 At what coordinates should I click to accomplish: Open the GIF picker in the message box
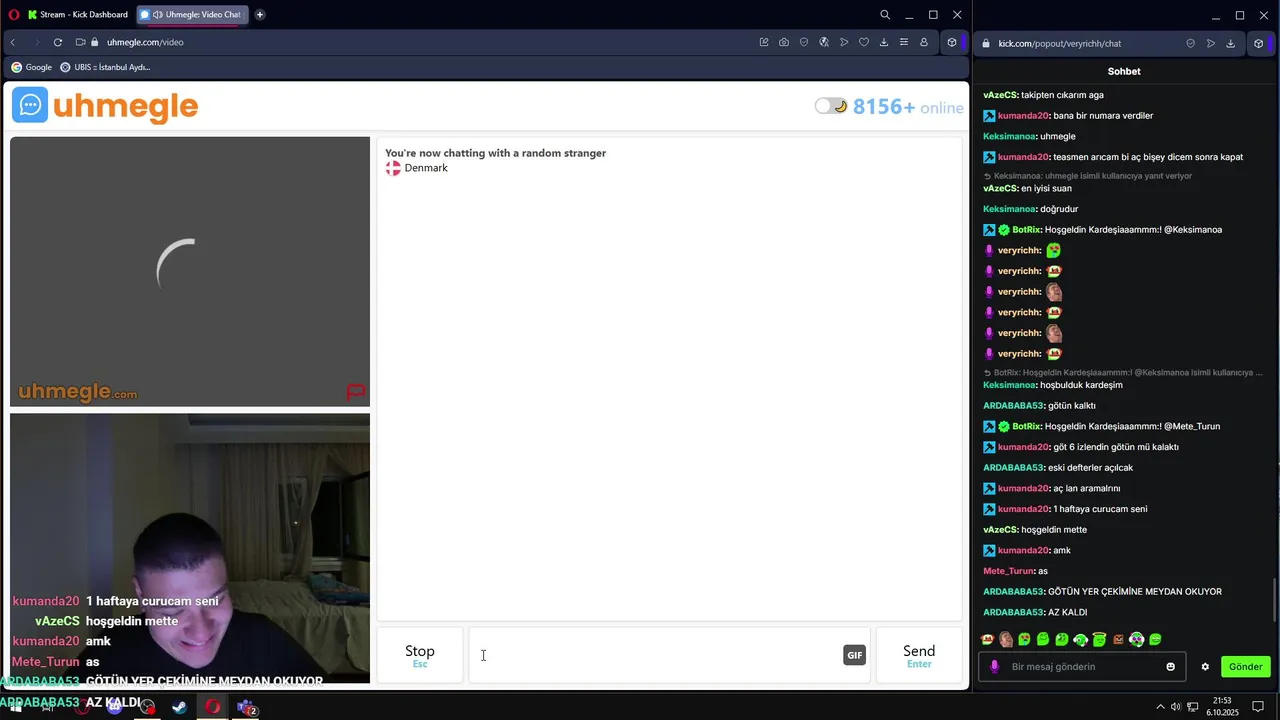pos(854,655)
